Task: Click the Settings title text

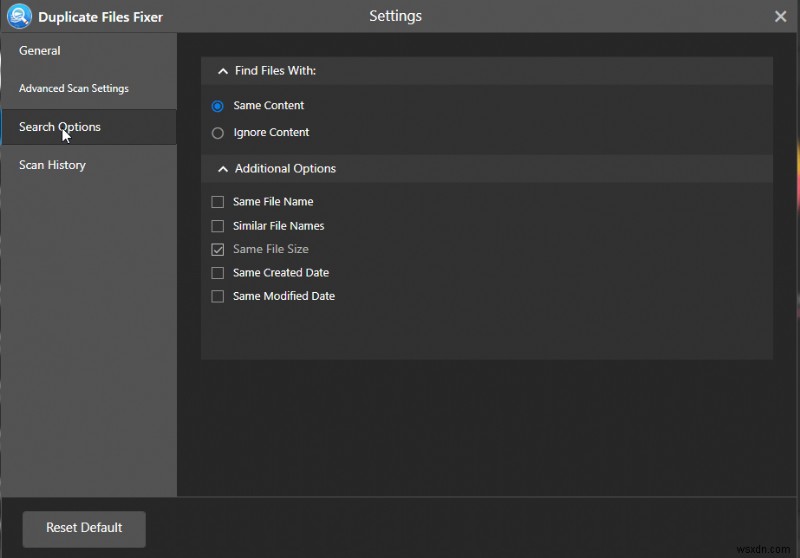Action: coord(395,16)
